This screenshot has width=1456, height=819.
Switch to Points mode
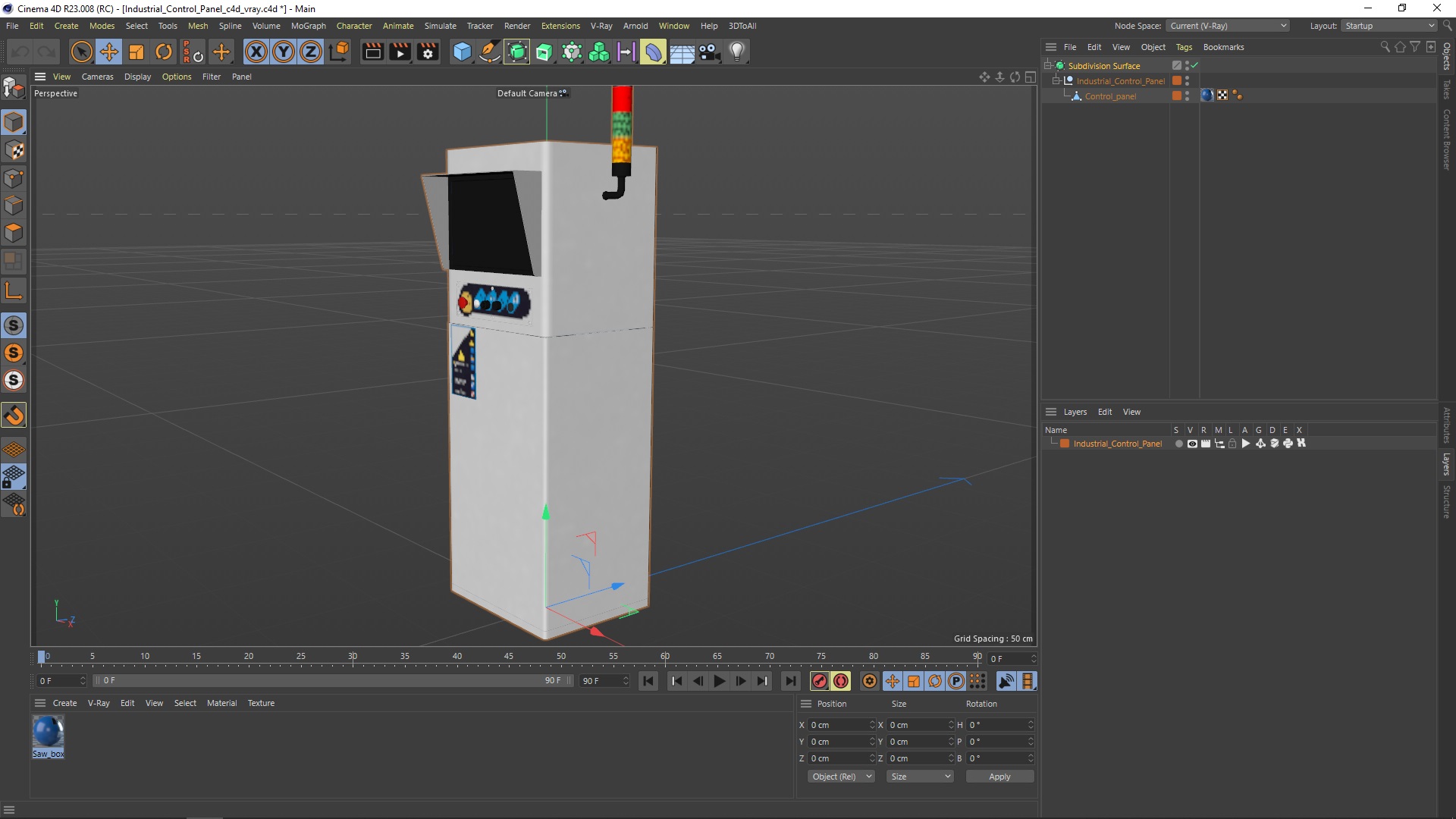pos(14,178)
